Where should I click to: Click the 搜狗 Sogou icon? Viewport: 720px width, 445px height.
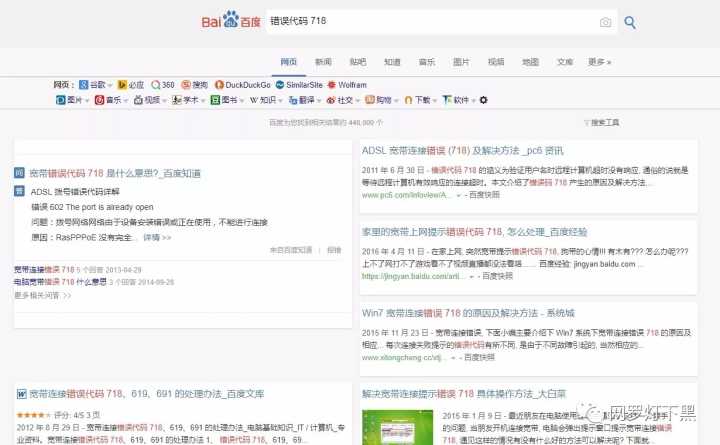pyautogui.click(x=186, y=85)
